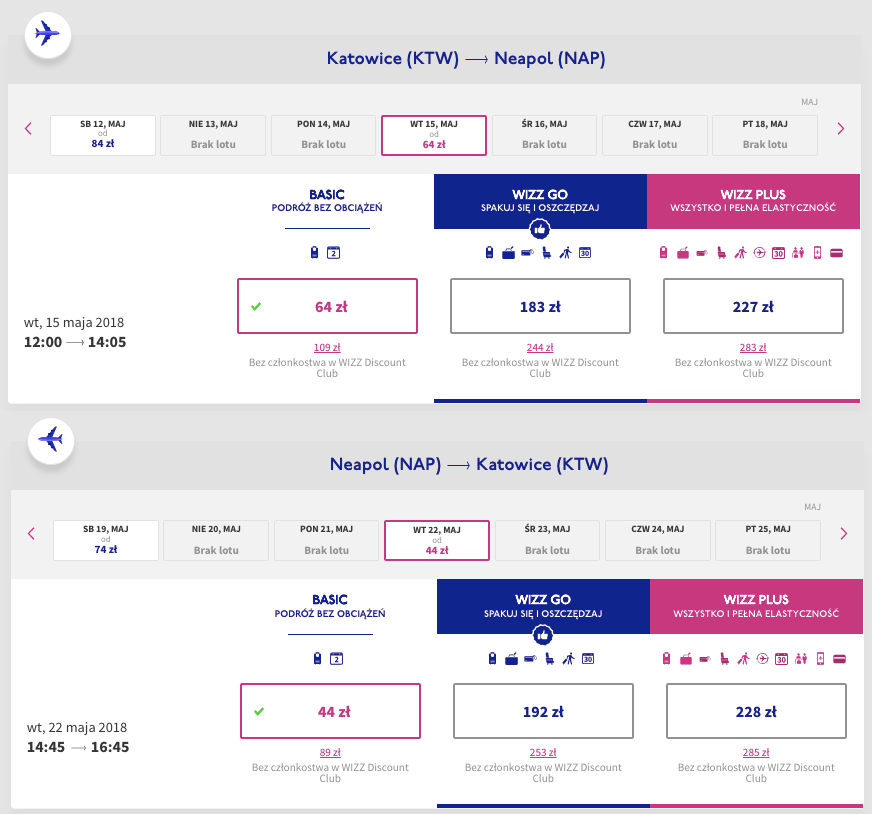Click the 253 zł non-member return price link

[x=543, y=753]
